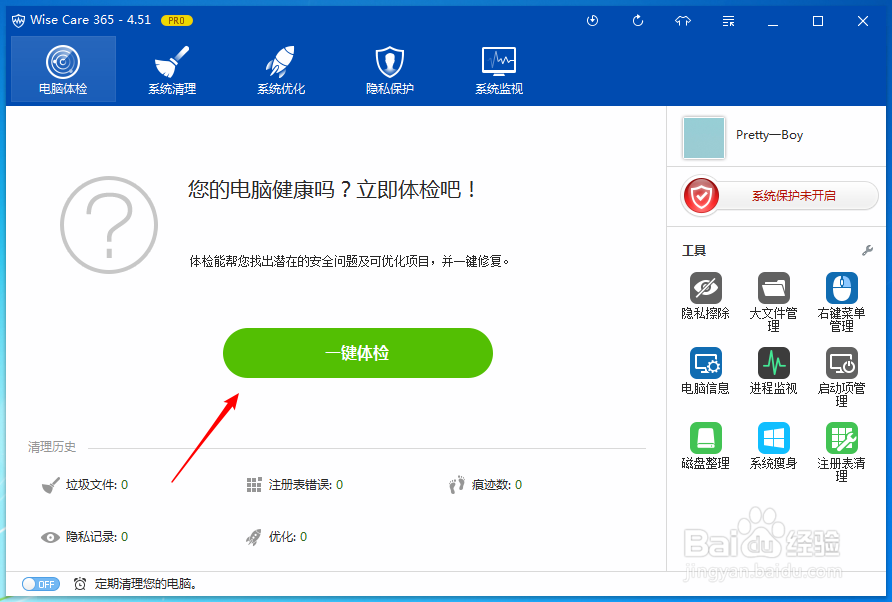The image size is (892, 602).
Task: Click the refresh arrow icon in the title bar
Action: pyautogui.click(x=638, y=21)
